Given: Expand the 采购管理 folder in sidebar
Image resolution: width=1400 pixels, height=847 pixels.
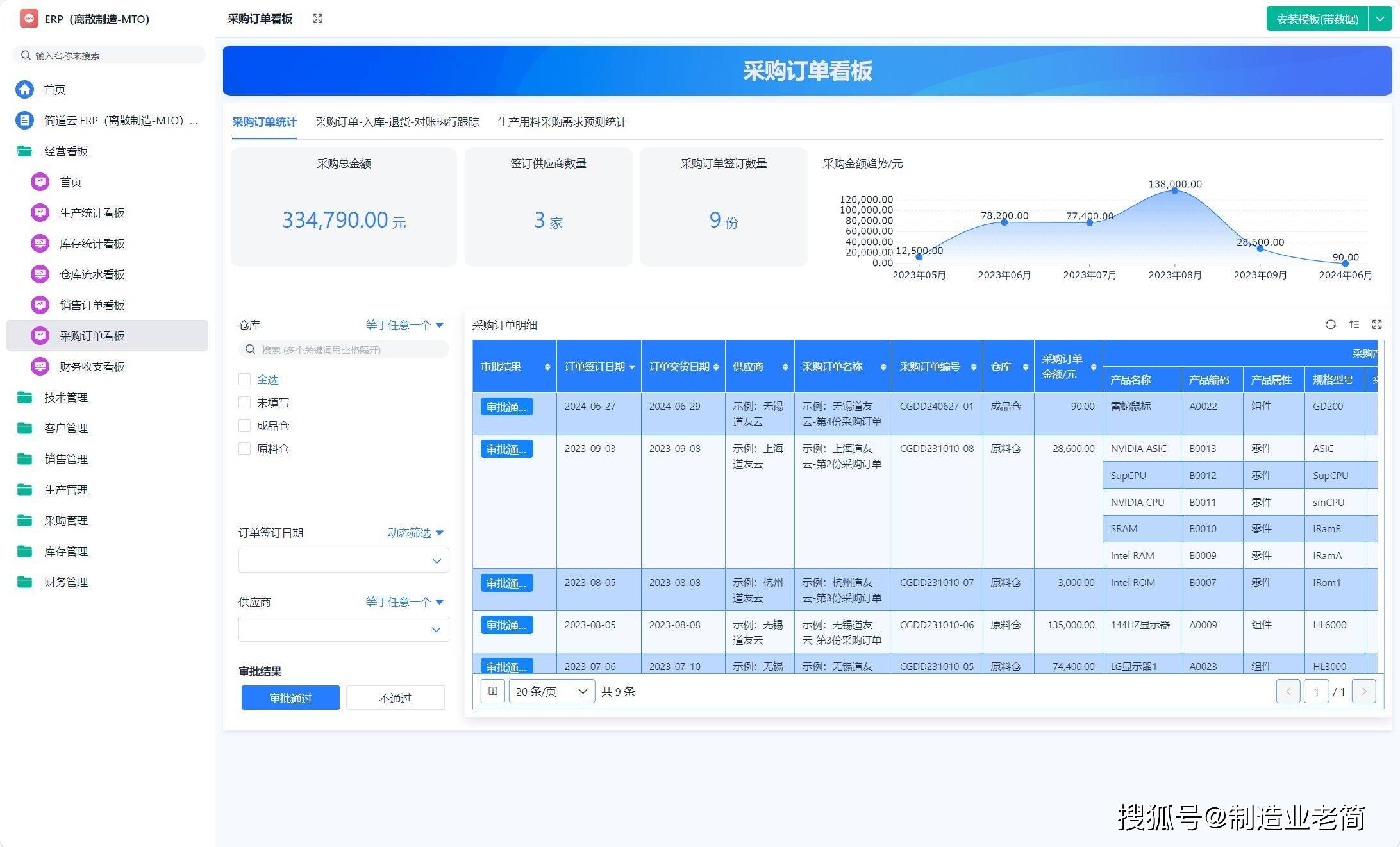Looking at the screenshot, I should [66, 520].
